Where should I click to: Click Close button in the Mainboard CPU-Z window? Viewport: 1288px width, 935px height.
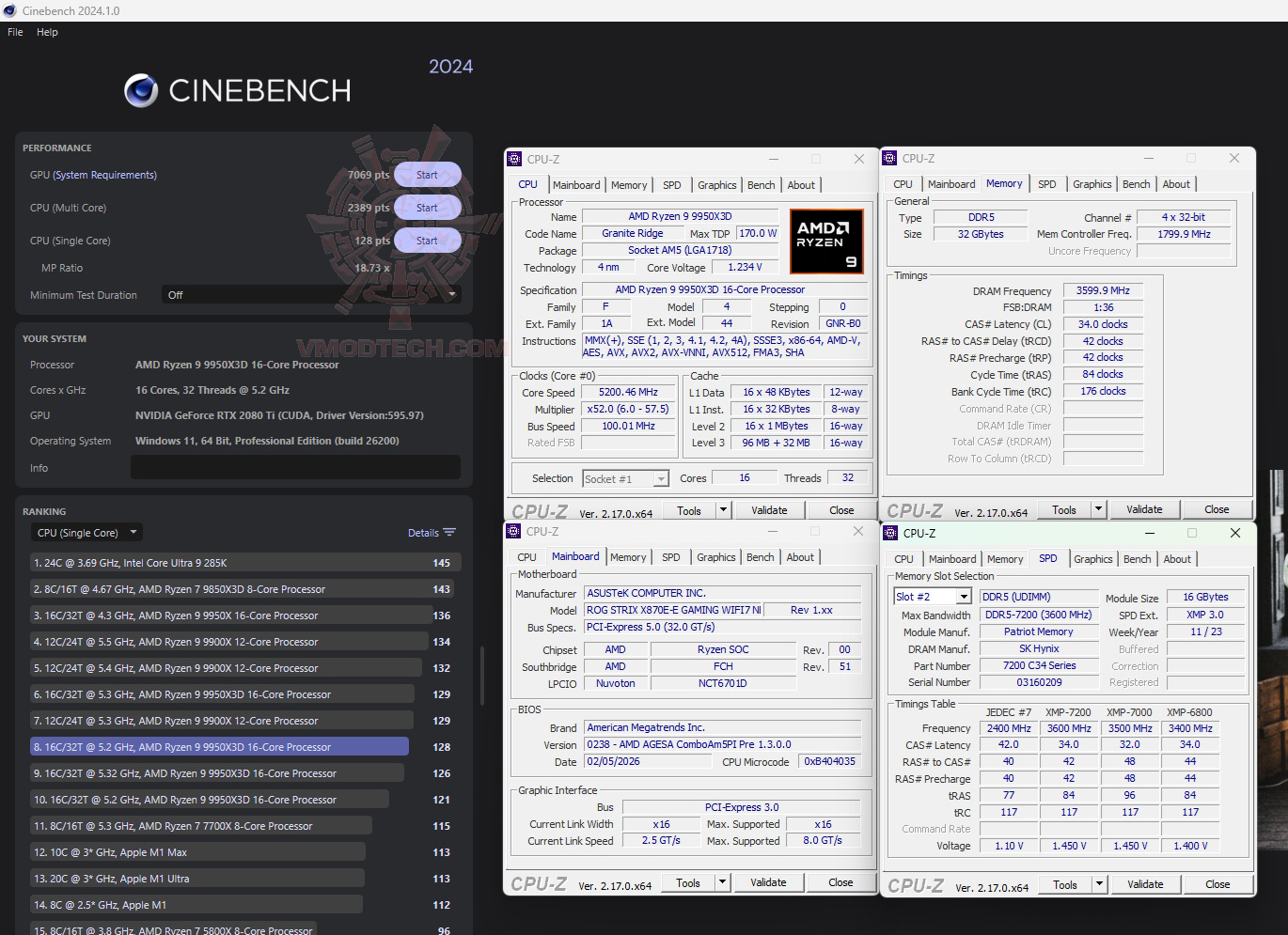840,882
